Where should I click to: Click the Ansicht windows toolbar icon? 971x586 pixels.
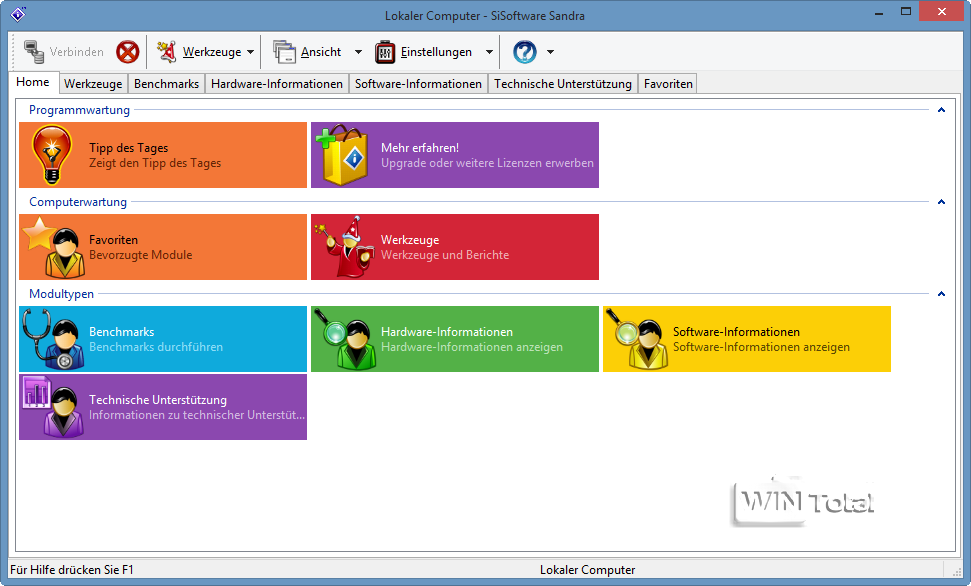[285, 52]
